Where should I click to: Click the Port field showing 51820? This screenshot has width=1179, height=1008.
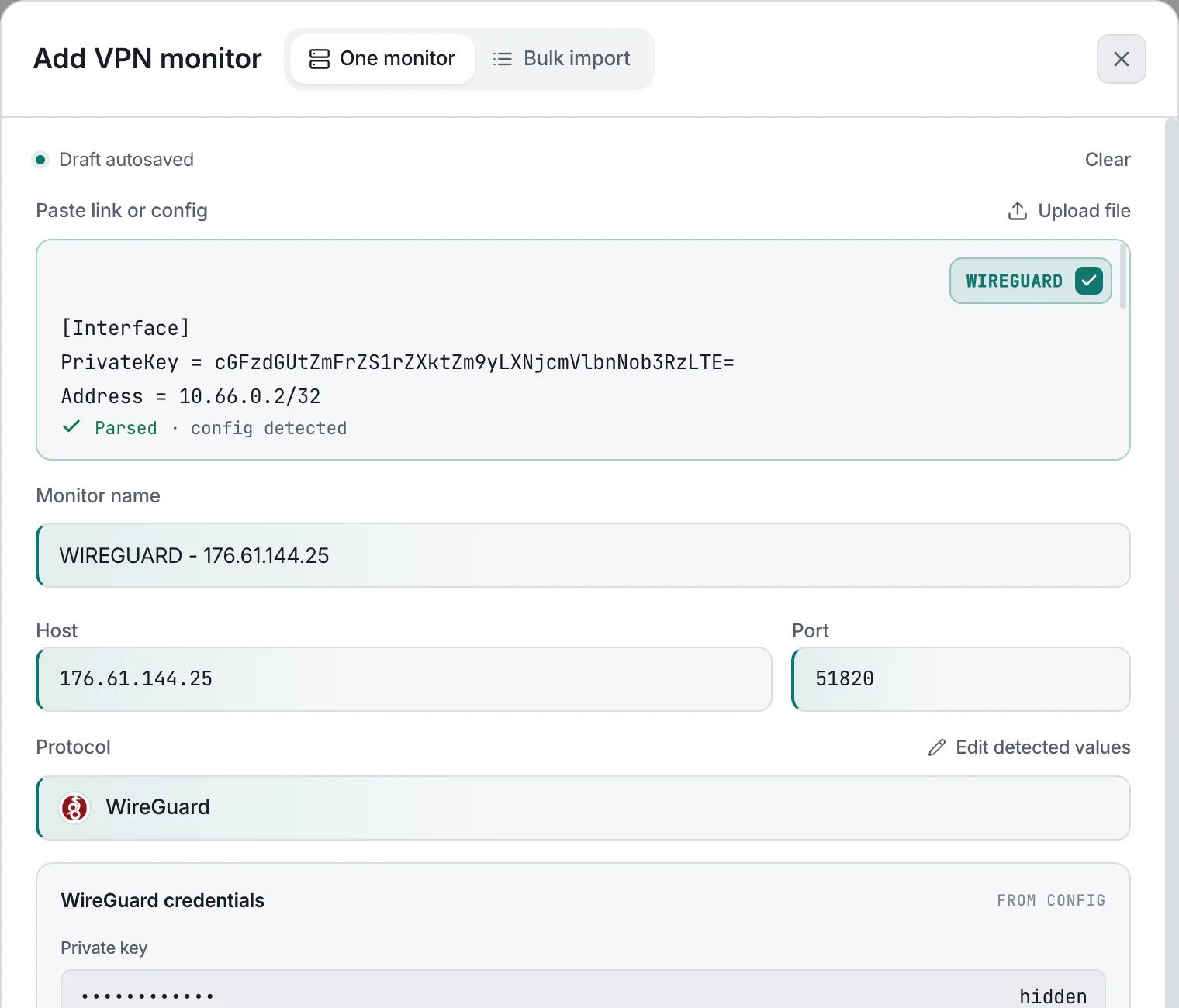[961, 679]
